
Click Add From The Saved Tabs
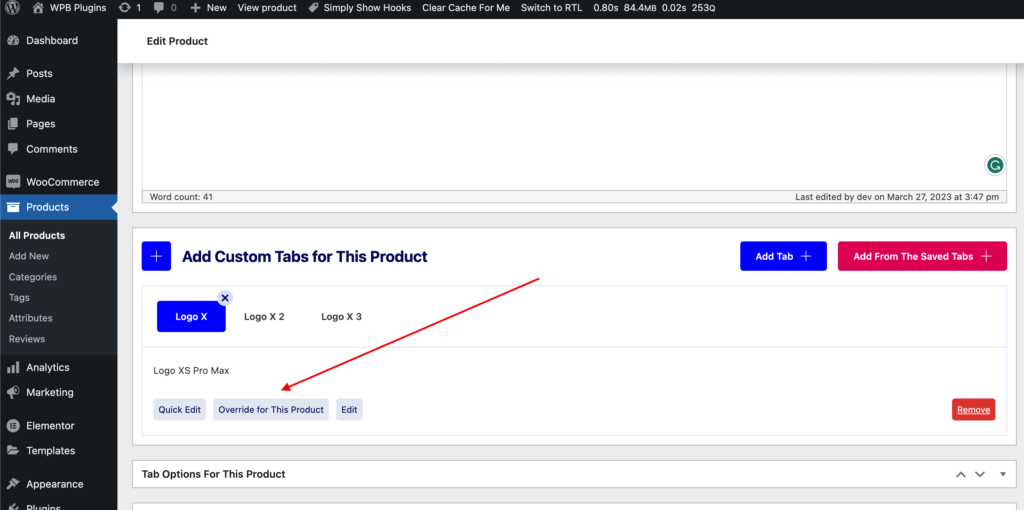pyautogui.click(x=922, y=256)
